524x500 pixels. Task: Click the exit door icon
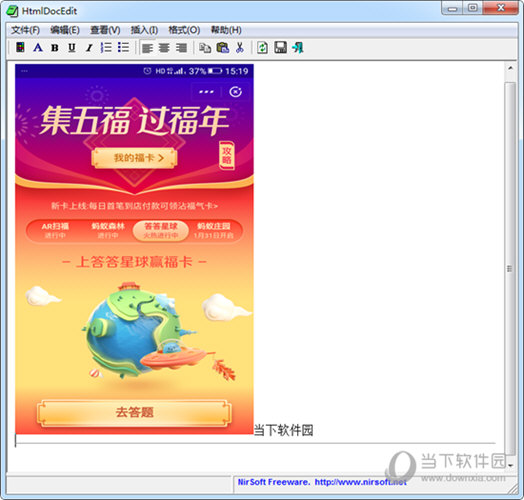pos(298,48)
